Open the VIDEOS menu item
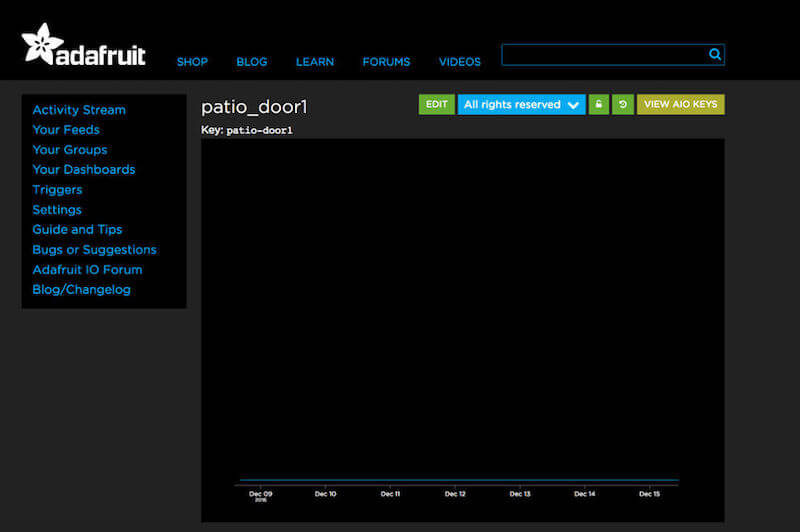Screen dimensions: 800x532 [x=460, y=62]
